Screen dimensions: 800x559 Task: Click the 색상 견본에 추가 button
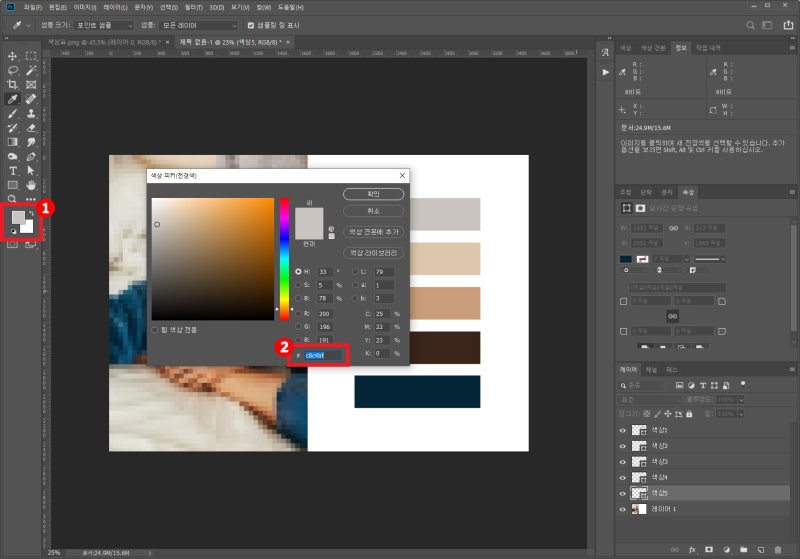coord(373,232)
